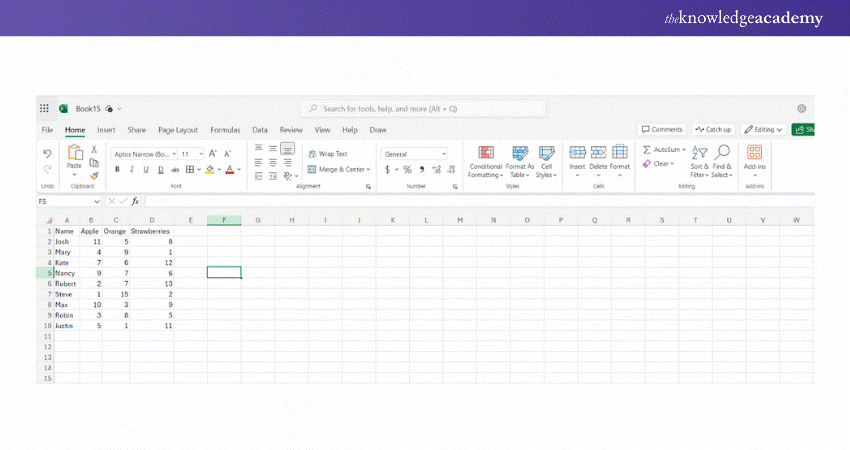This screenshot has width=850, height=450.
Task: Switch to the Formulas tab
Action: 224,130
